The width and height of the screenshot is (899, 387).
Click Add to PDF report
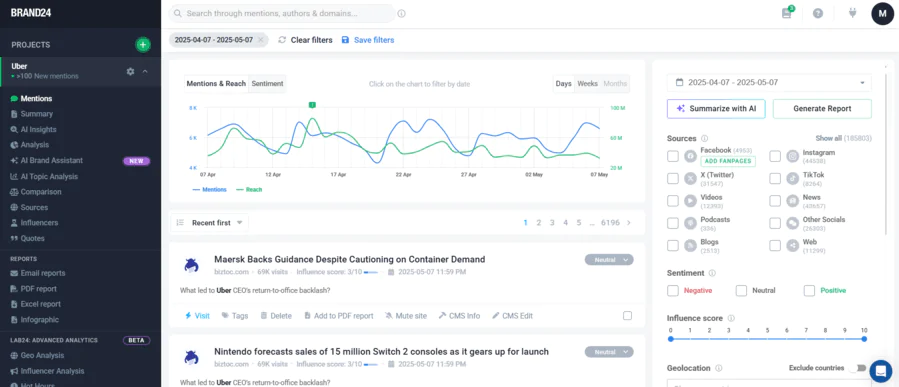[339, 316]
